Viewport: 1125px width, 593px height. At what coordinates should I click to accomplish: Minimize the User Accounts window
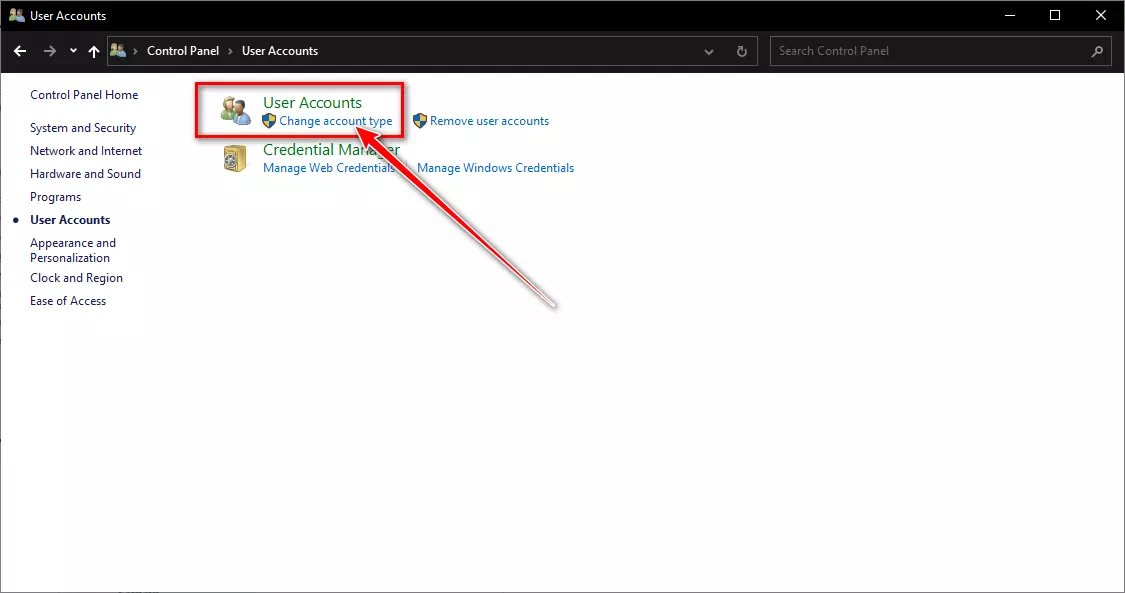pyautogui.click(x=1009, y=15)
